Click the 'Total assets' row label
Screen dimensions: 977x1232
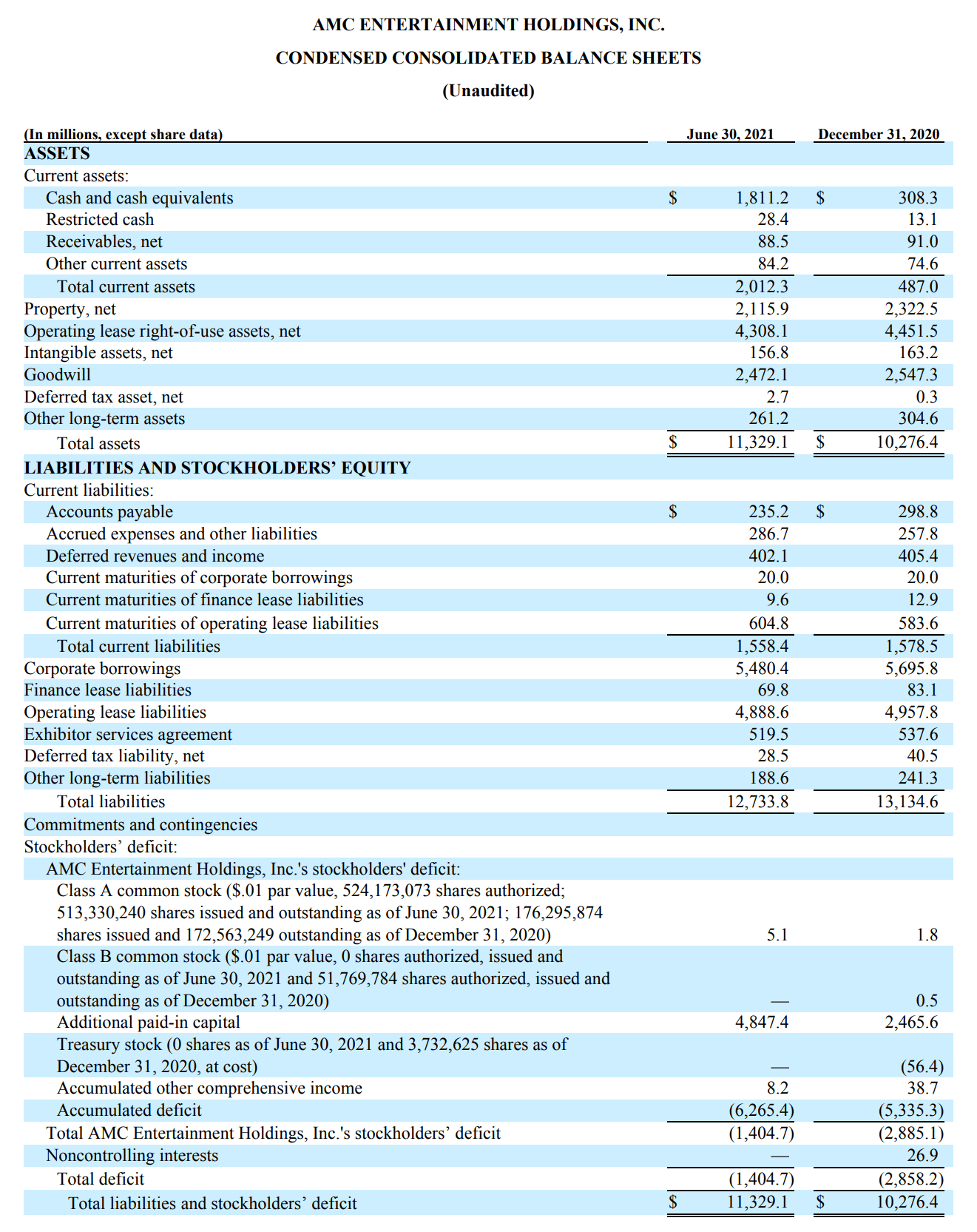coord(98,444)
